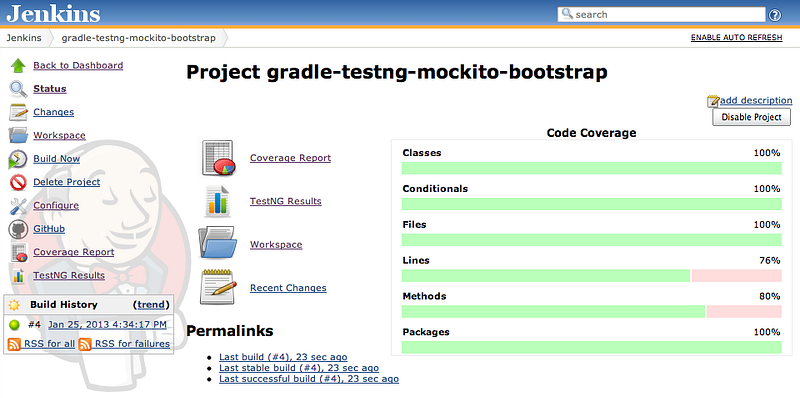Click the green Back to Dashboard arrow icon
This screenshot has width=800, height=398.
pyautogui.click(x=18, y=65)
